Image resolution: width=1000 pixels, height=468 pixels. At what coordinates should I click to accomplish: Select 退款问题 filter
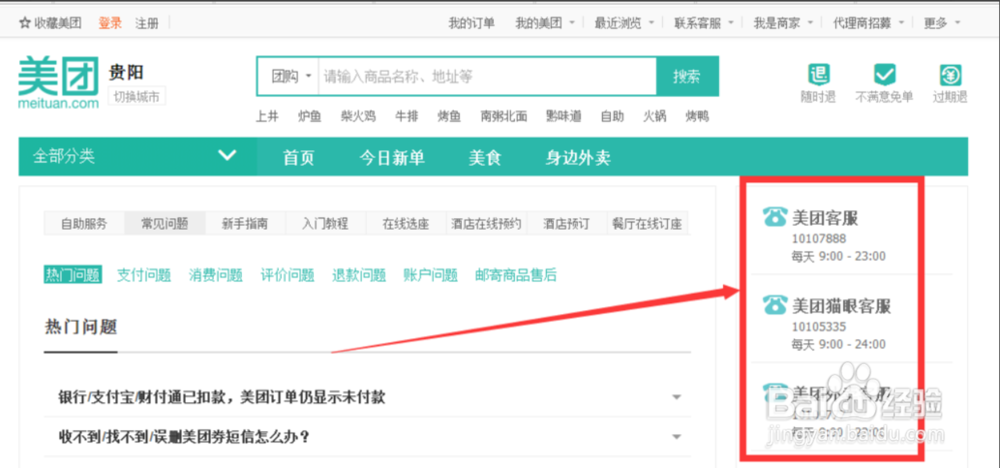tap(359, 275)
